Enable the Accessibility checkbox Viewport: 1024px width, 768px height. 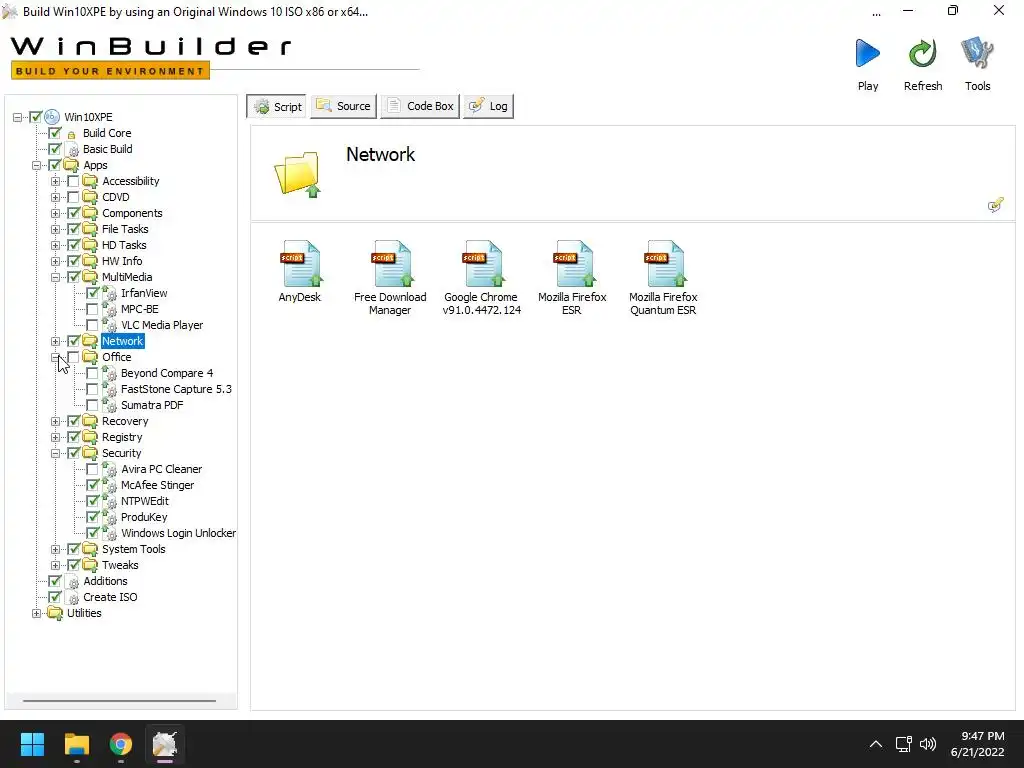[x=73, y=181]
